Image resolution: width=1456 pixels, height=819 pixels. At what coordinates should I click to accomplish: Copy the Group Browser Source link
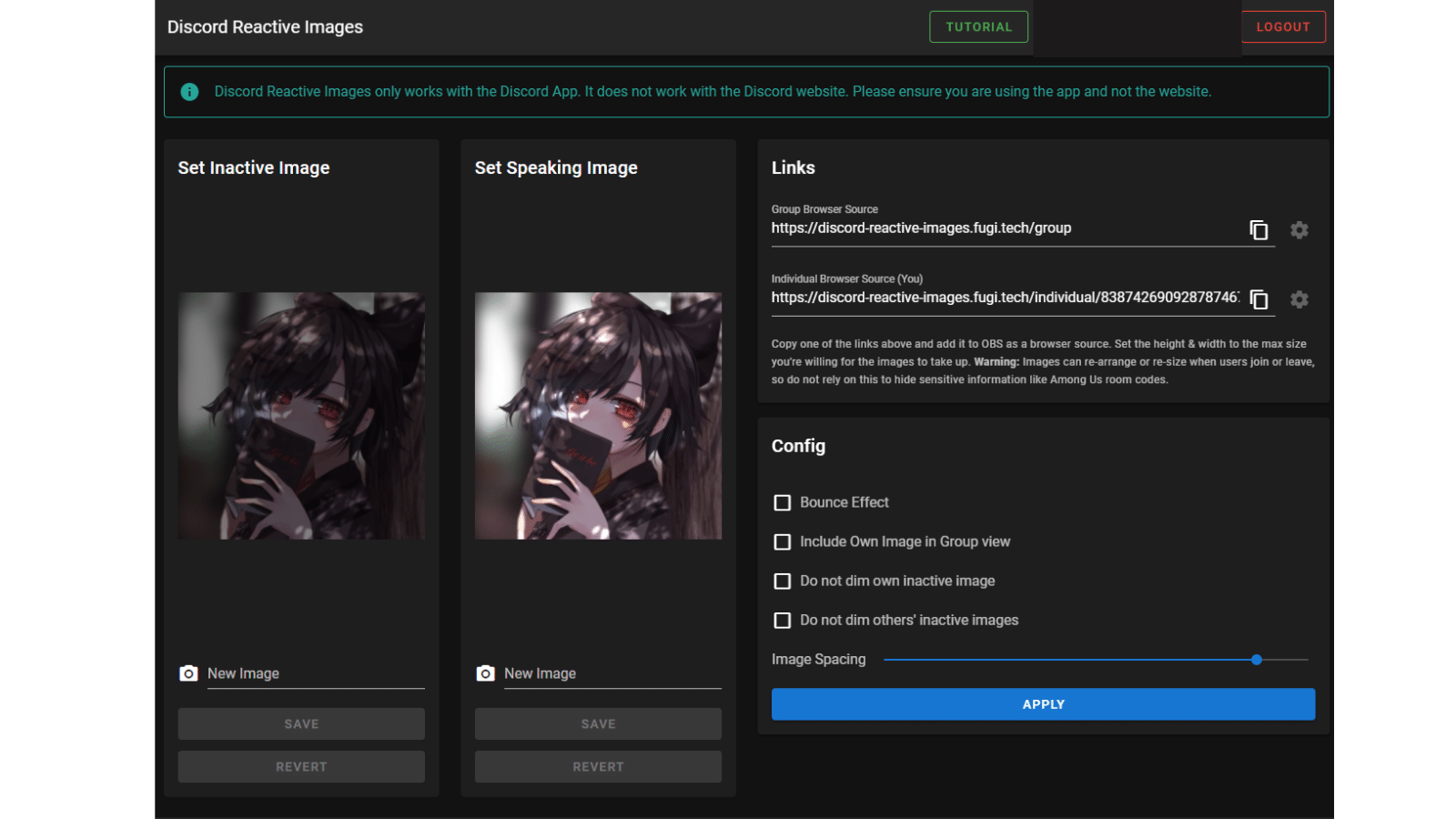pyautogui.click(x=1259, y=230)
